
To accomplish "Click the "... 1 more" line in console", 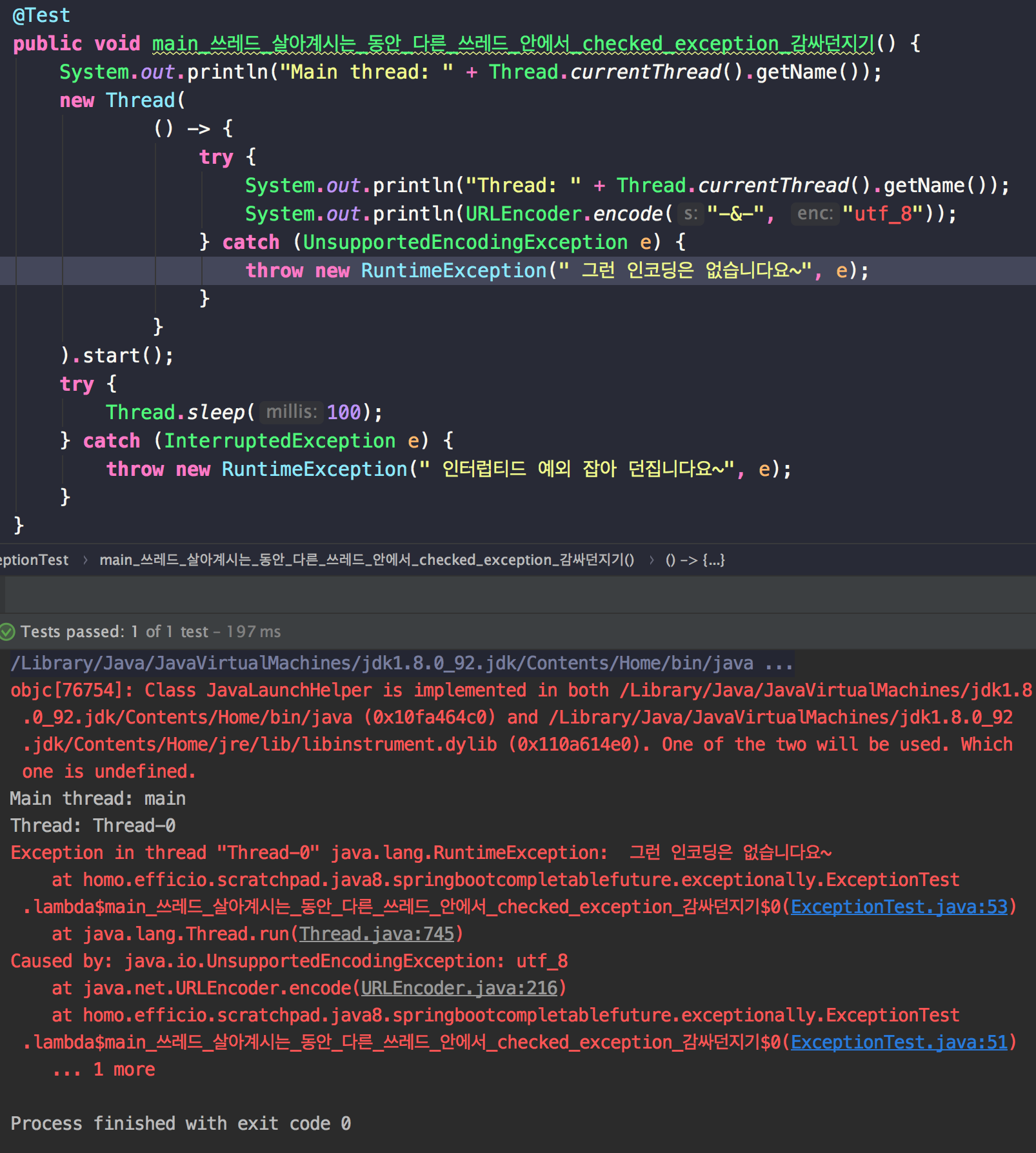I will click(x=103, y=1069).
